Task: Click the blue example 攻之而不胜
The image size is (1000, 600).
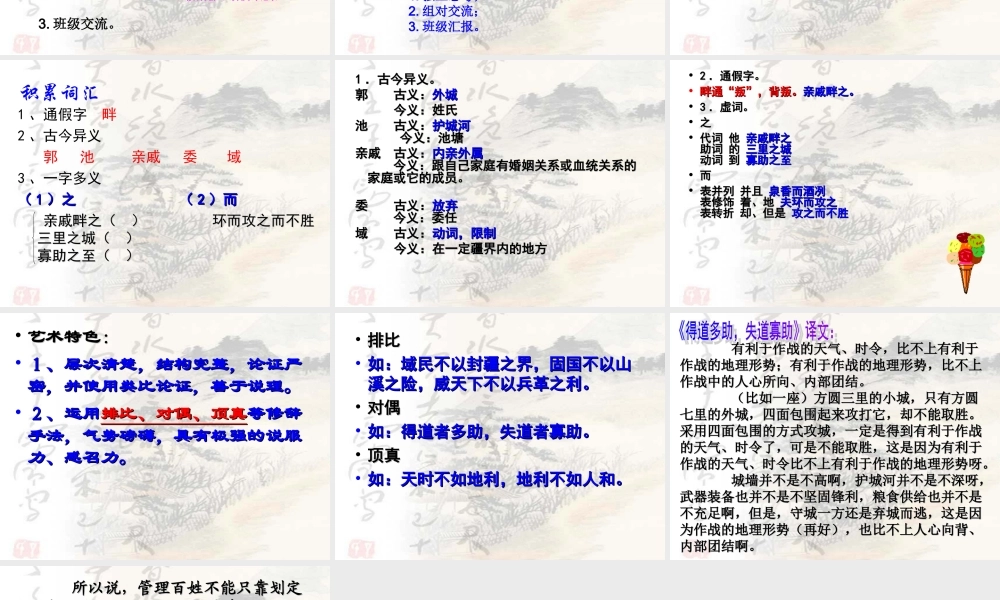Action: tap(820, 213)
